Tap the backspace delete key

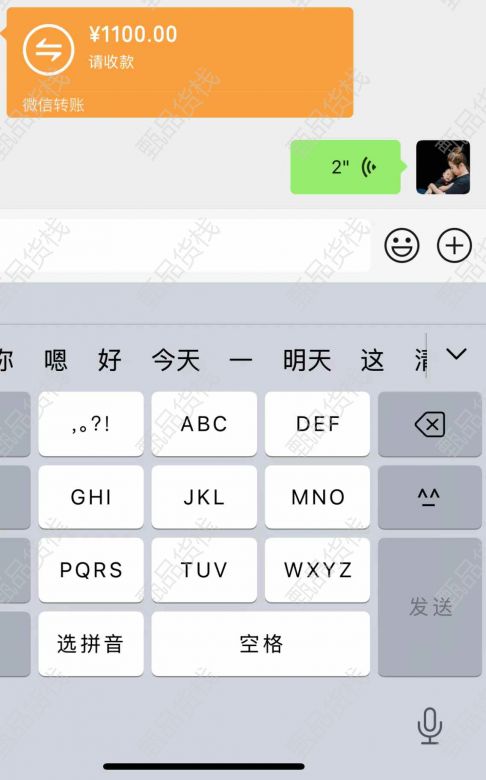[430, 424]
